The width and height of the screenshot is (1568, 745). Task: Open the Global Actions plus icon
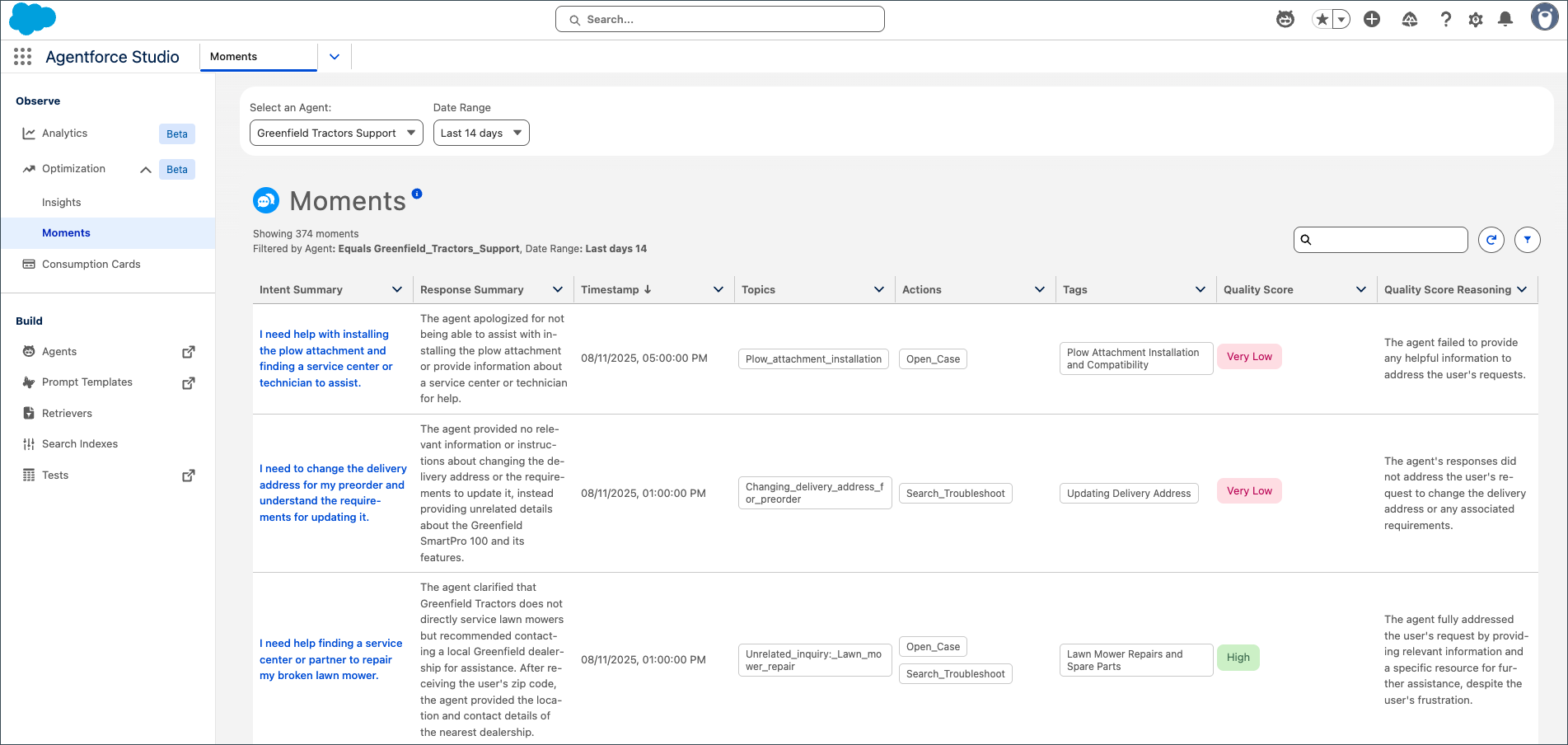[1372, 19]
